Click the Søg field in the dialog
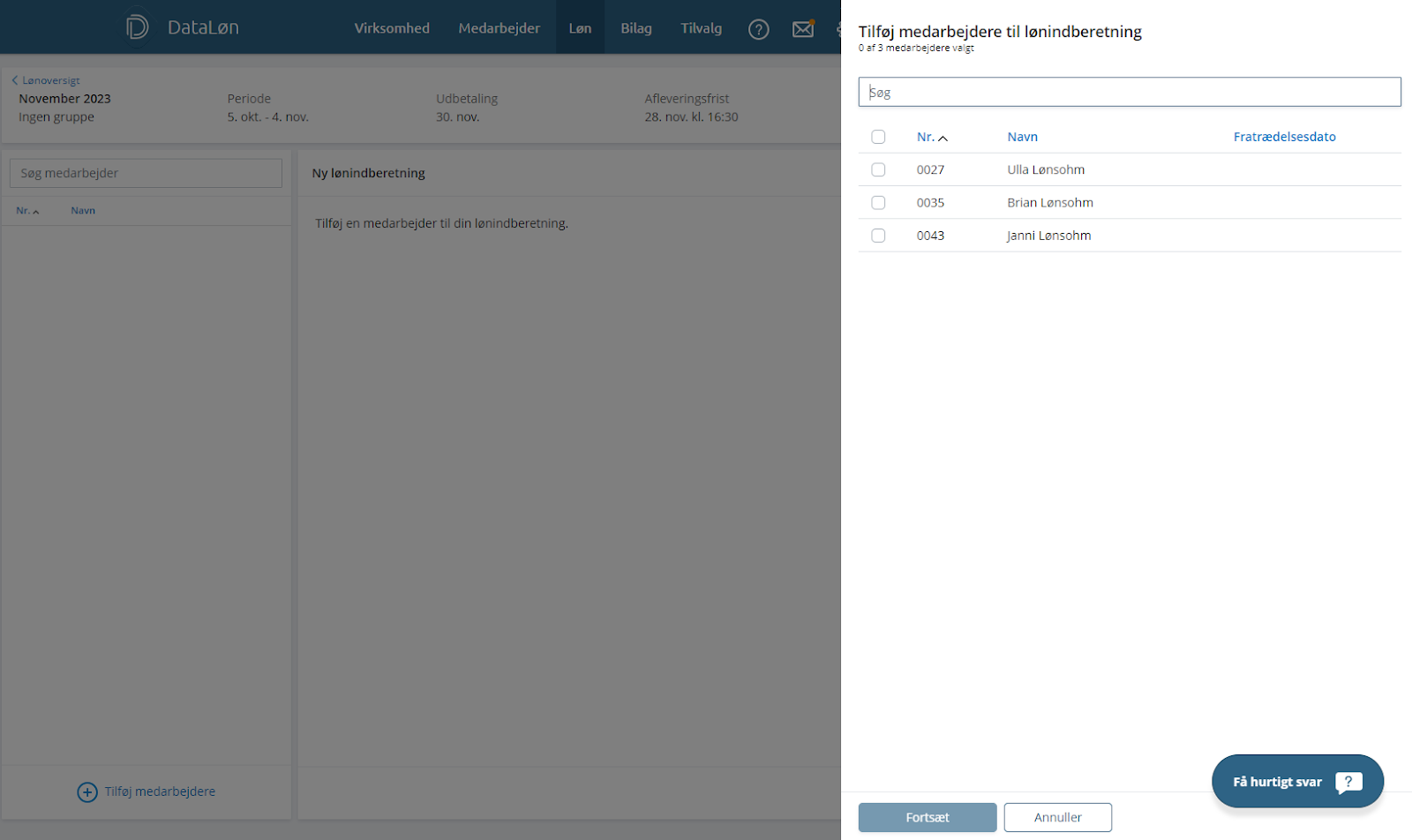 pyautogui.click(x=1129, y=92)
